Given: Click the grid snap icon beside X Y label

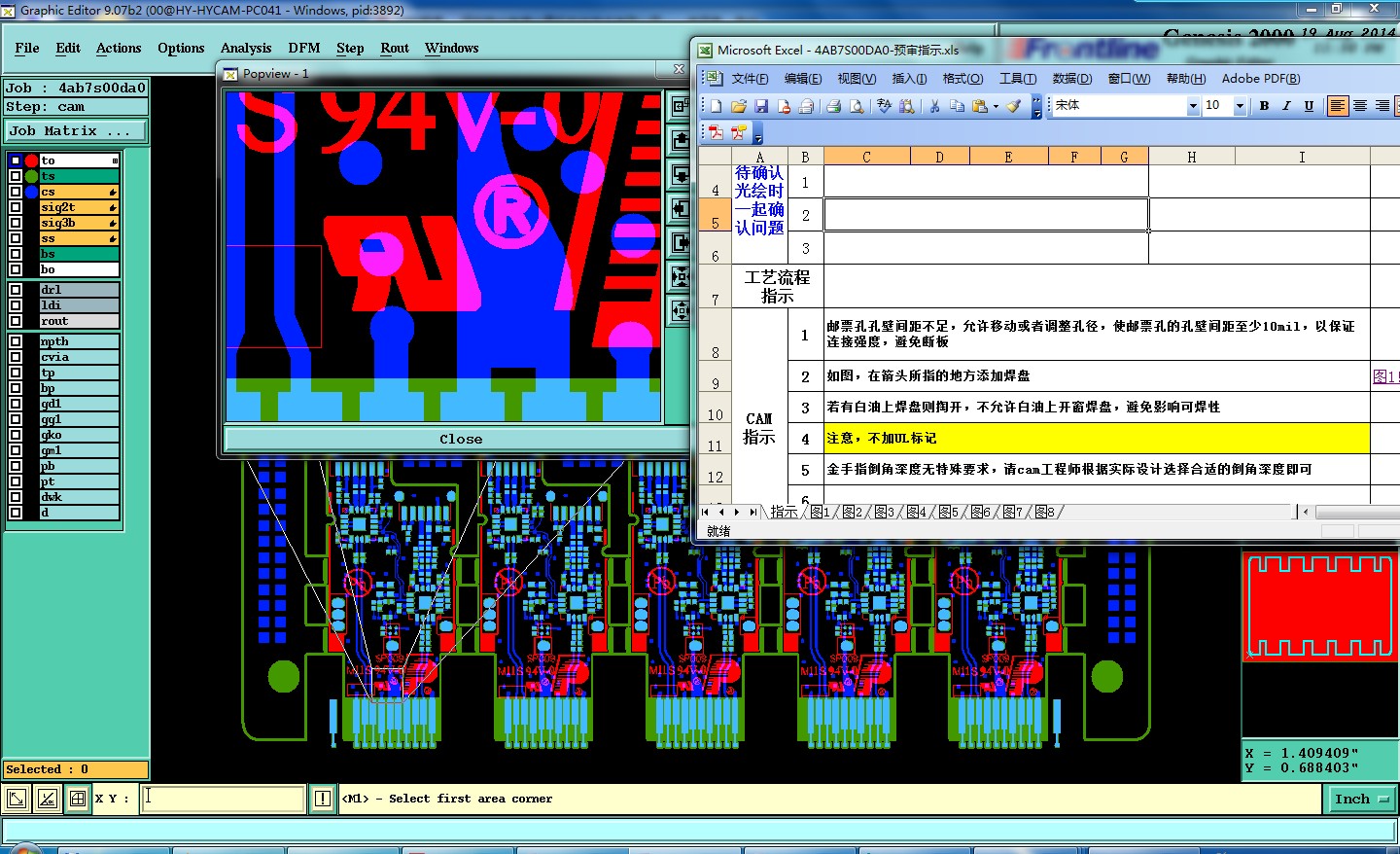Looking at the screenshot, I should [78, 800].
